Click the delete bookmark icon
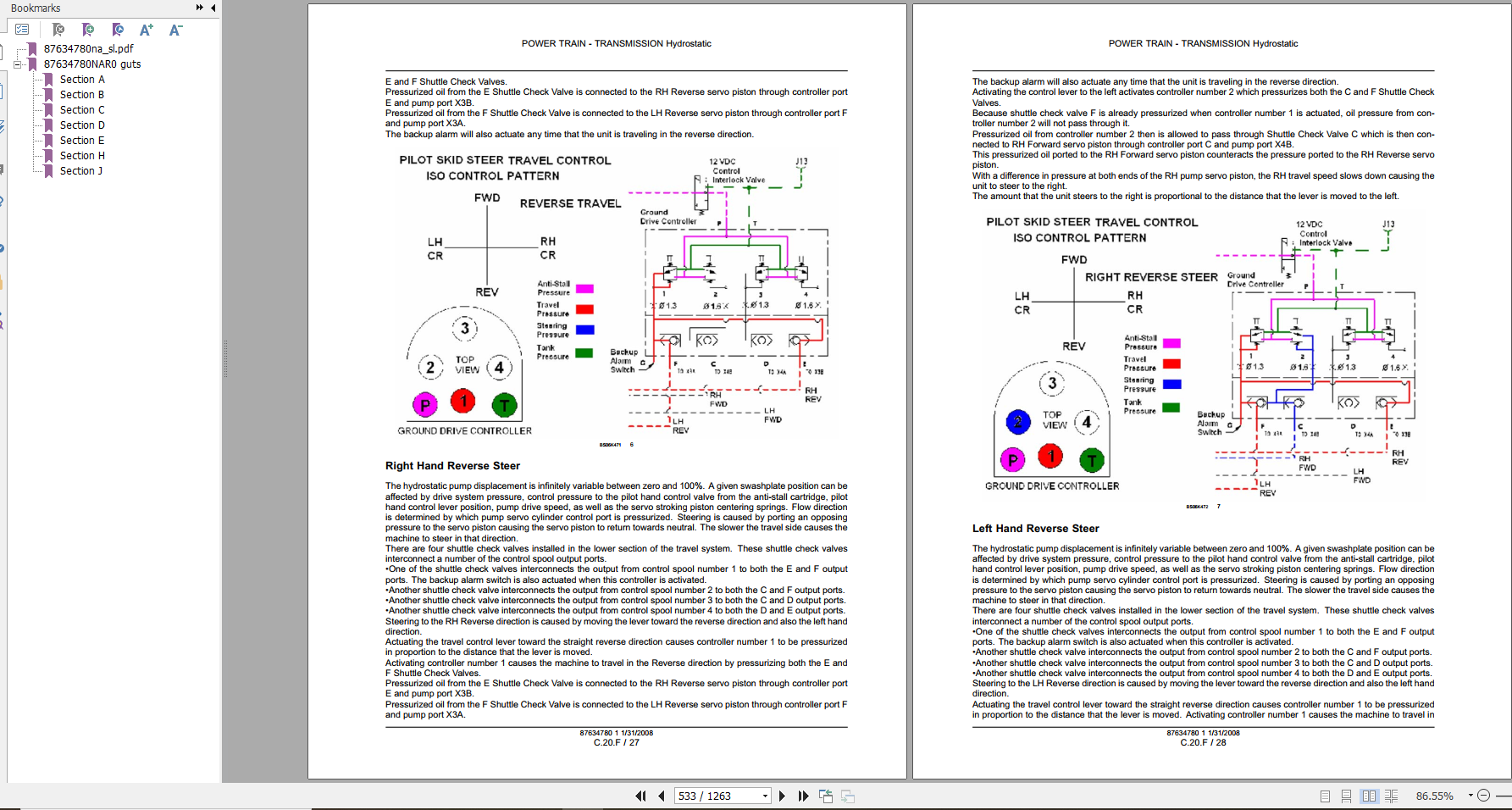Viewport: 1512px width, 810px height. (58, 30)
